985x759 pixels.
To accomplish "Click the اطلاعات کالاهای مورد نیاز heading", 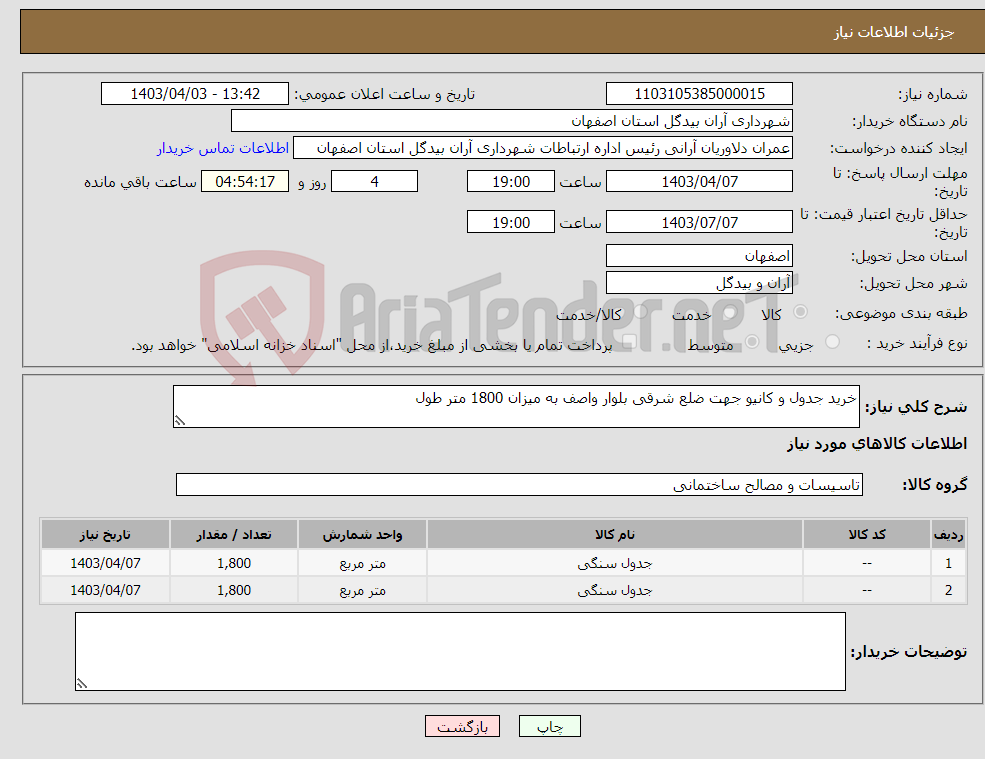I will [x=877, y=444].
